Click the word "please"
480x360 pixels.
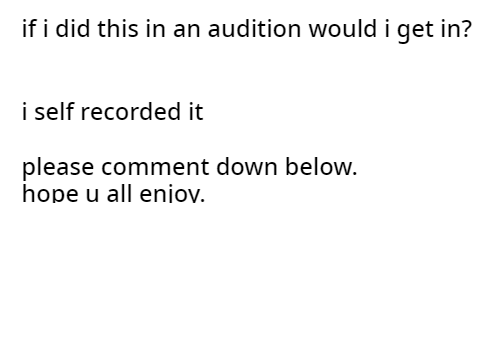pyautogui.click(x=58, y=168)
